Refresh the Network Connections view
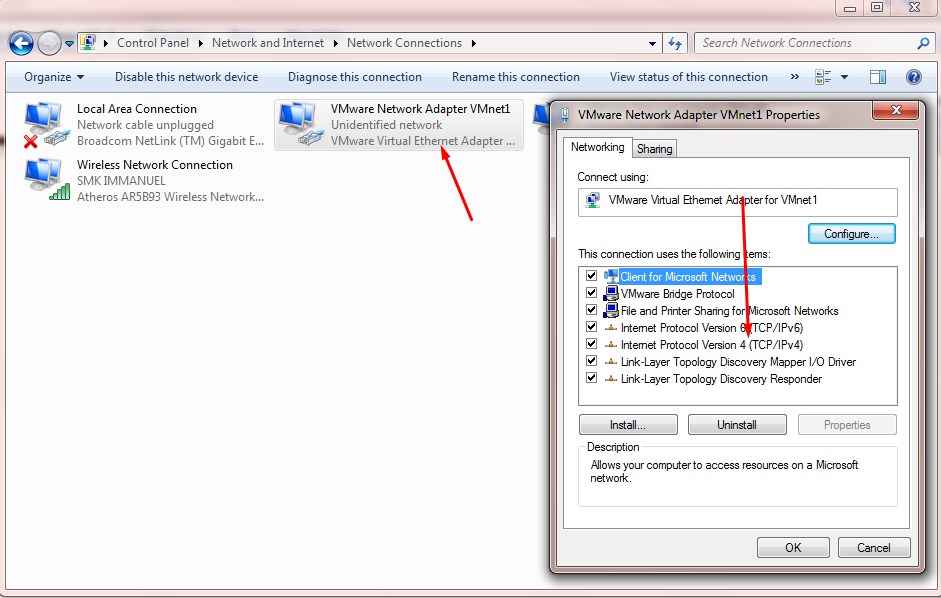941x598 pixels. click(x=675, y=43)
